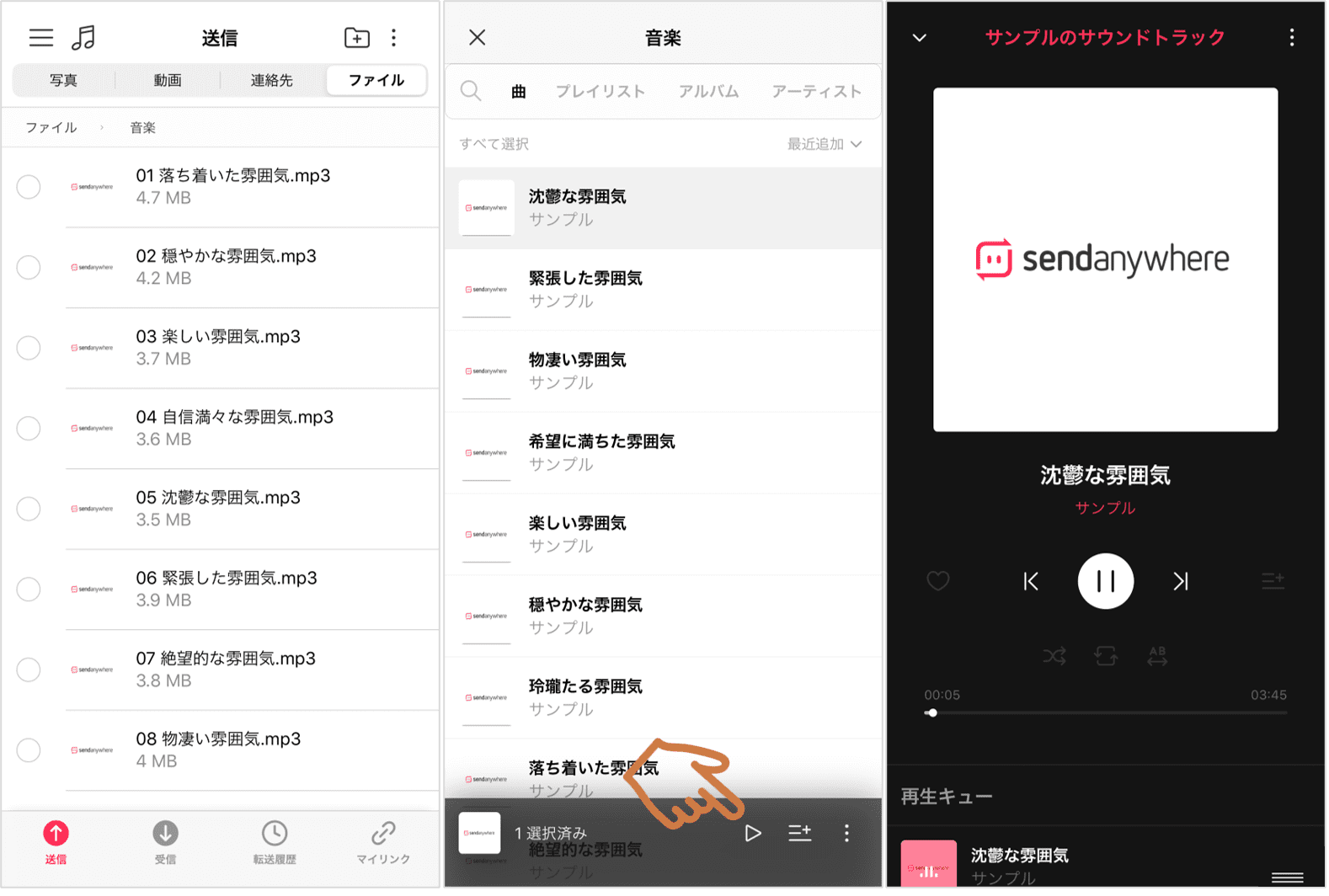Close the 音楽 screen with X
This screenshot has height=896, width=1329.
pyautogui.click(x=478, y=38)
